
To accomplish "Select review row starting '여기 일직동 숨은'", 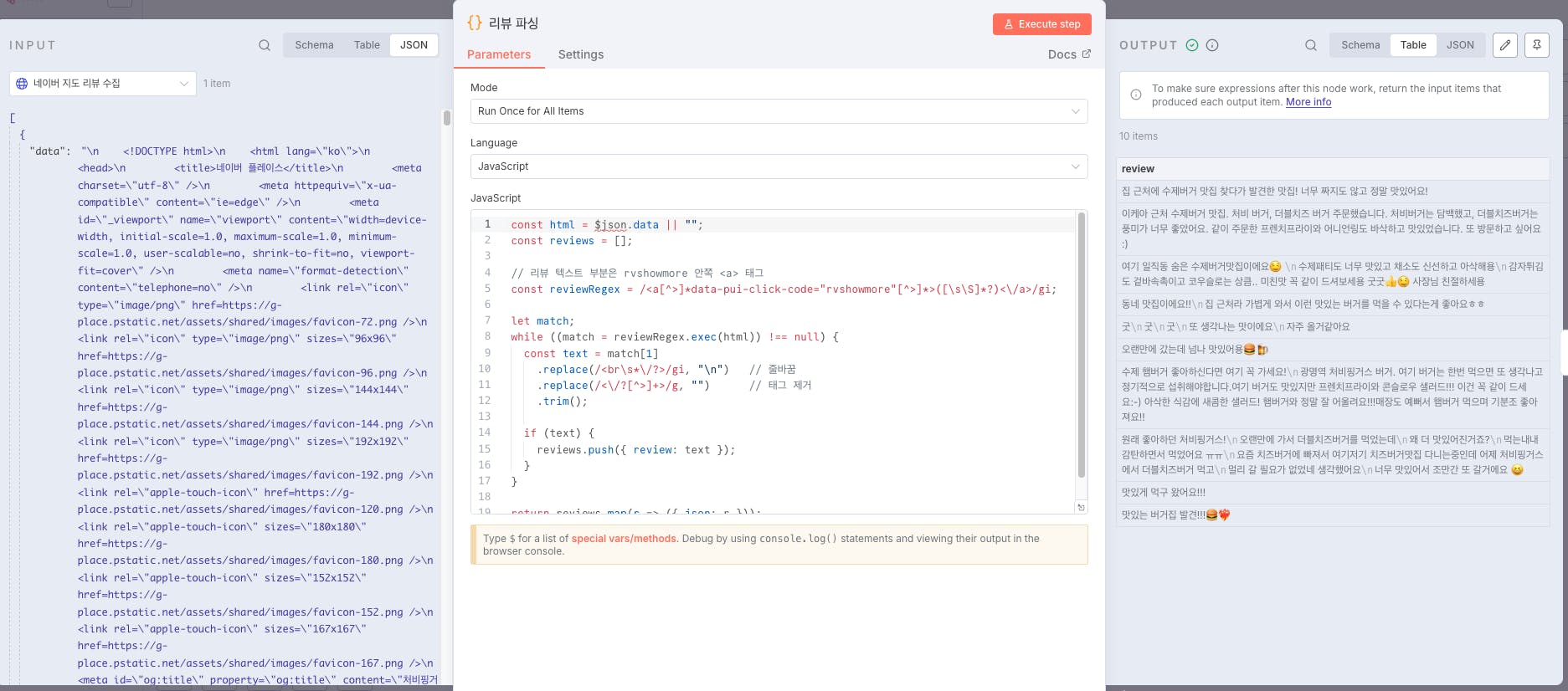I will [1333, 274].
